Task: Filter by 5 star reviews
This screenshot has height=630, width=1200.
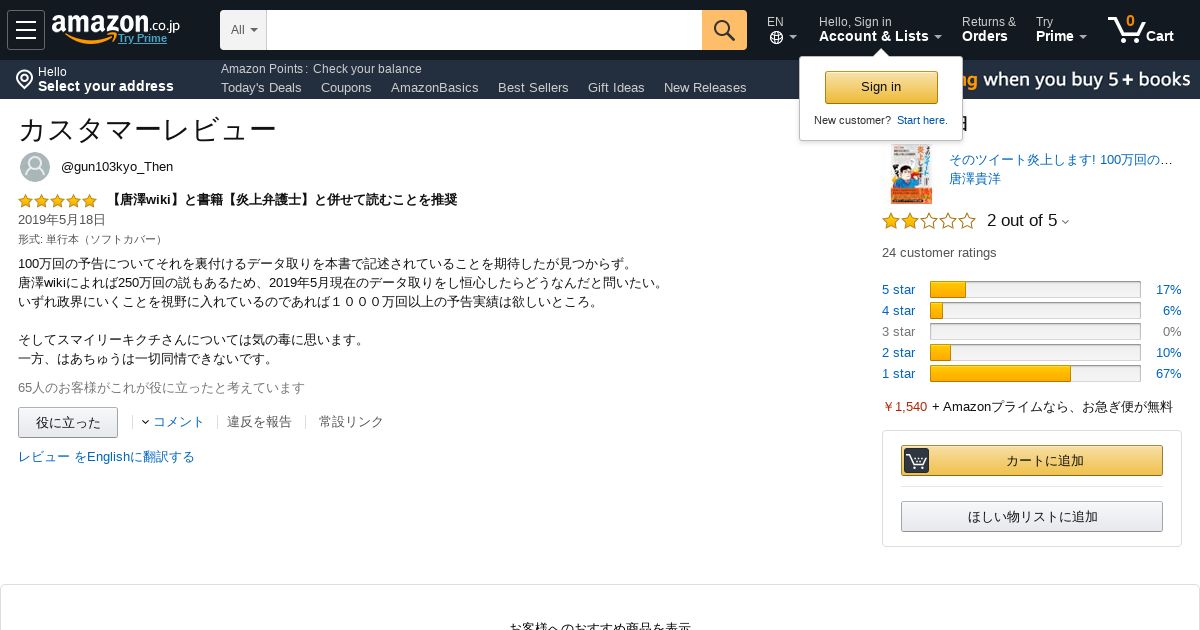Action: (x=898, y=289)
